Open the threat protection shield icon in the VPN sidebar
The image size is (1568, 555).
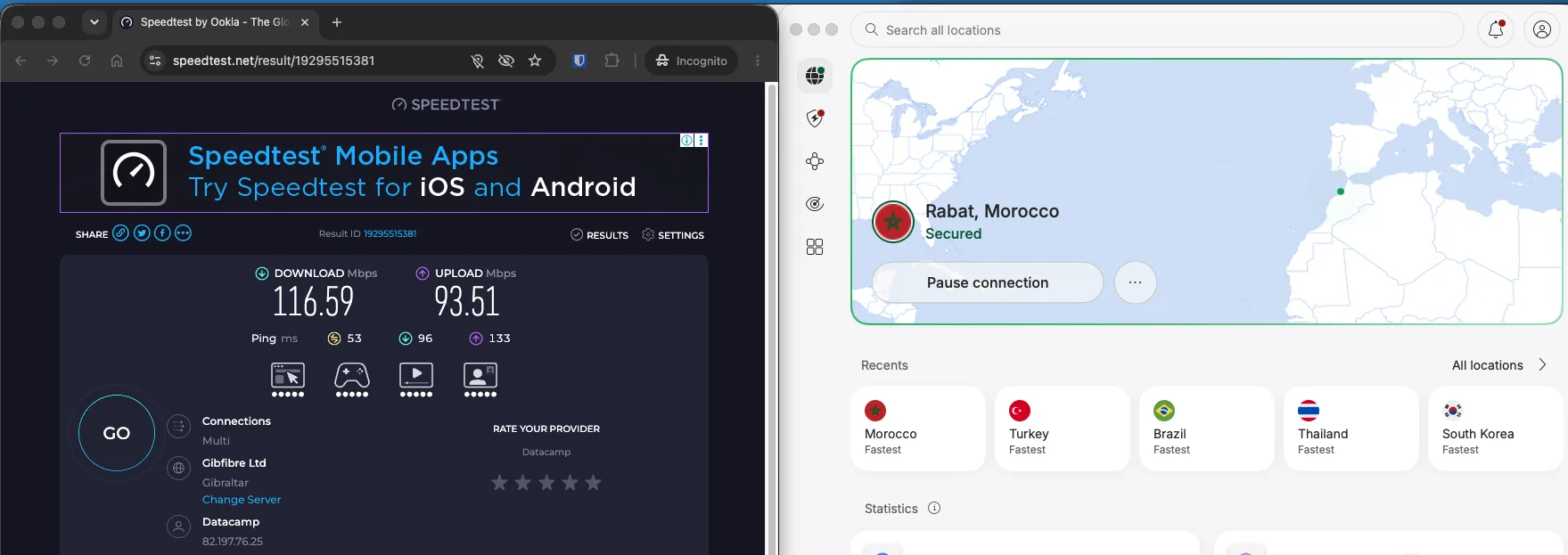tap(815, 118)
